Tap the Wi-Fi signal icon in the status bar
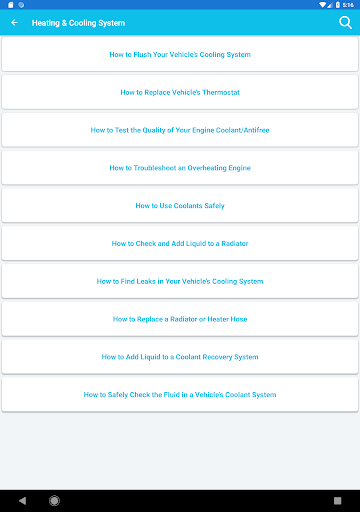 point(322,5)
